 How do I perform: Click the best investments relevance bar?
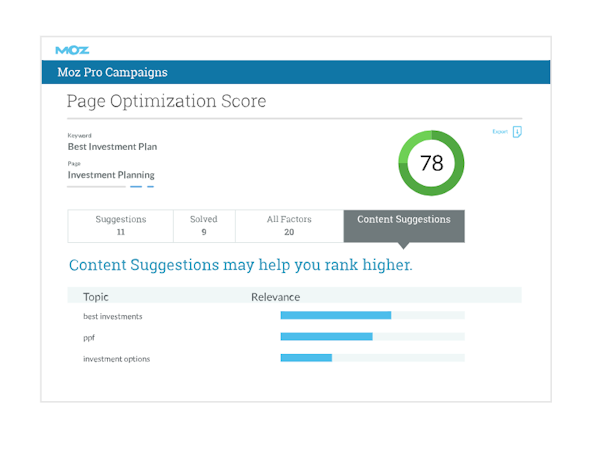(372, 315)
